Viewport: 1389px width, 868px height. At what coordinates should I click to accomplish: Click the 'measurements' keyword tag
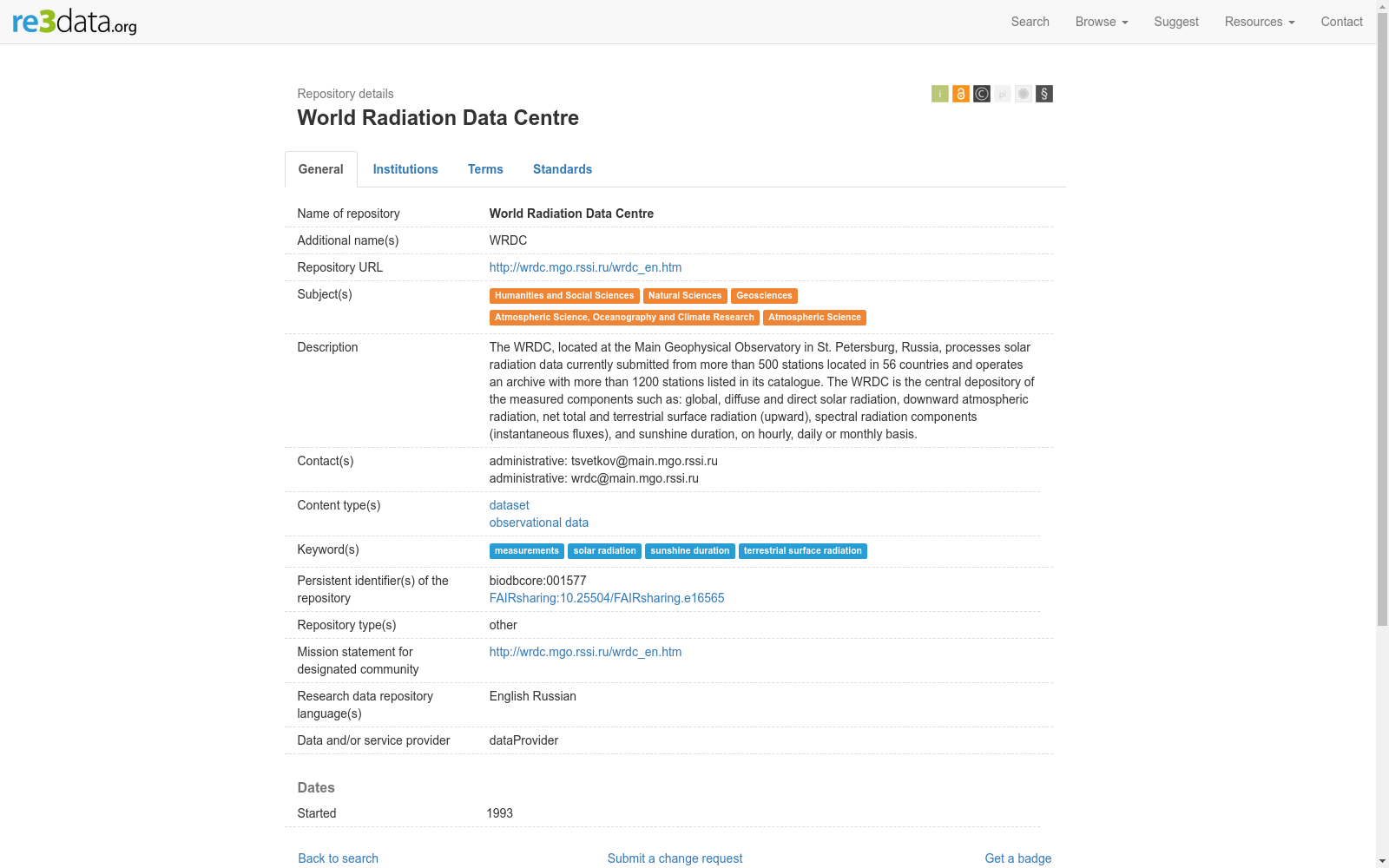(527, 551)
